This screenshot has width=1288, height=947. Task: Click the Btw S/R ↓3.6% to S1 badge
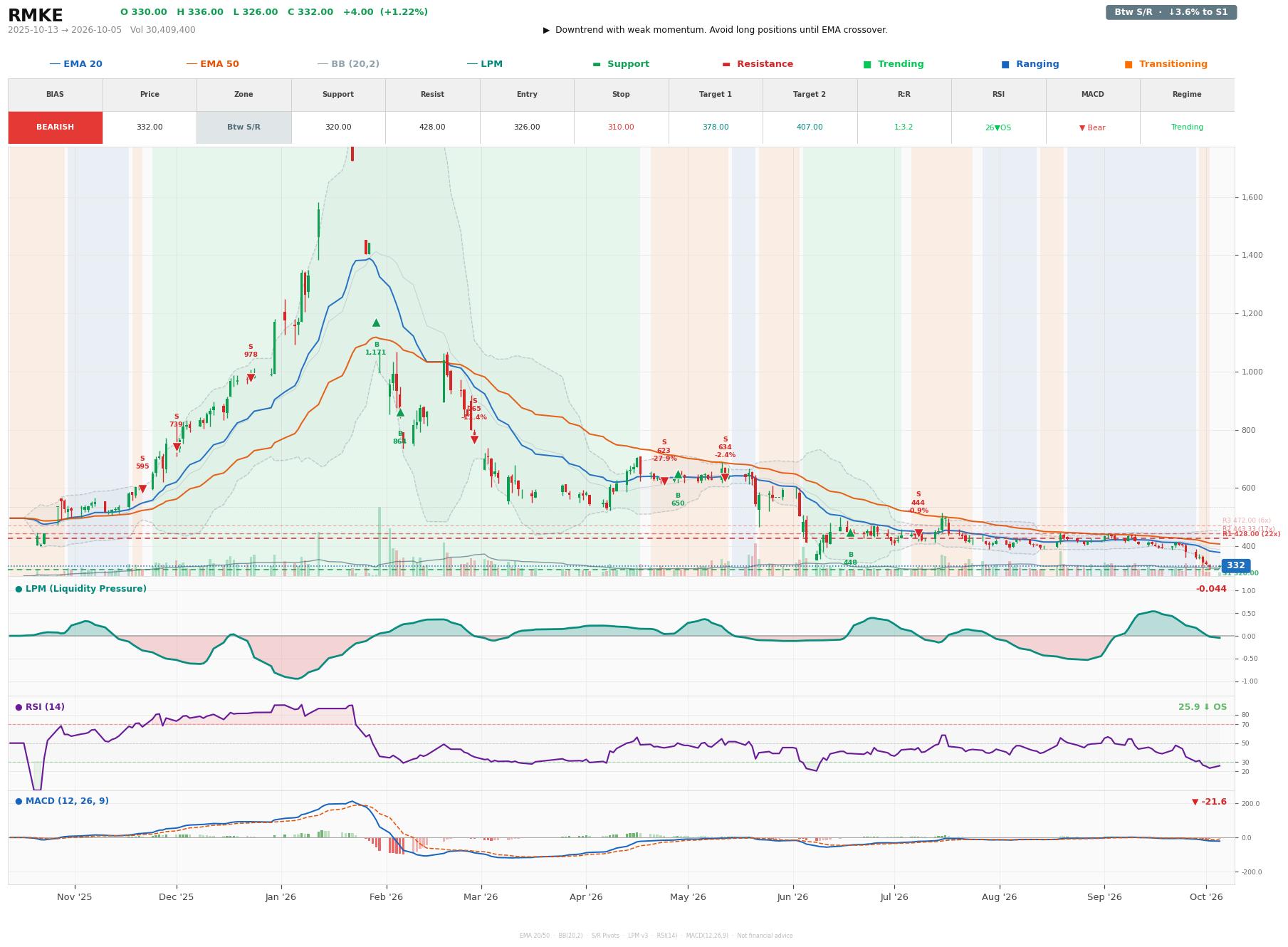(1171, 12)
